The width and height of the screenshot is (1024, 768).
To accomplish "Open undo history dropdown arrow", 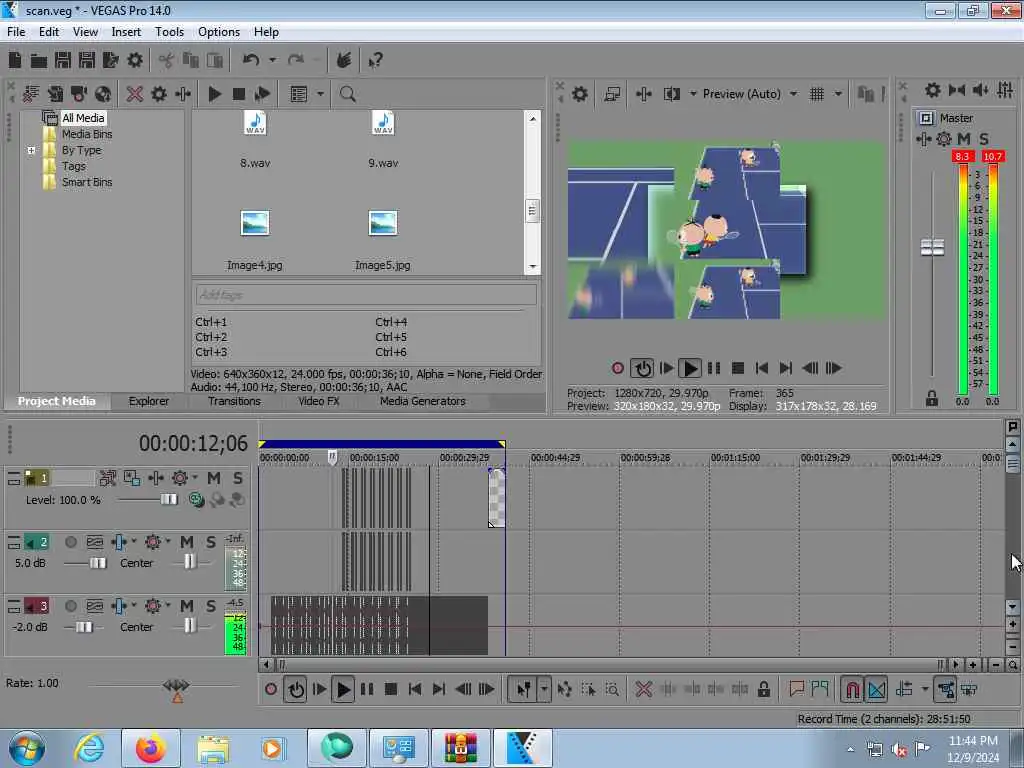I will (272, 60).
